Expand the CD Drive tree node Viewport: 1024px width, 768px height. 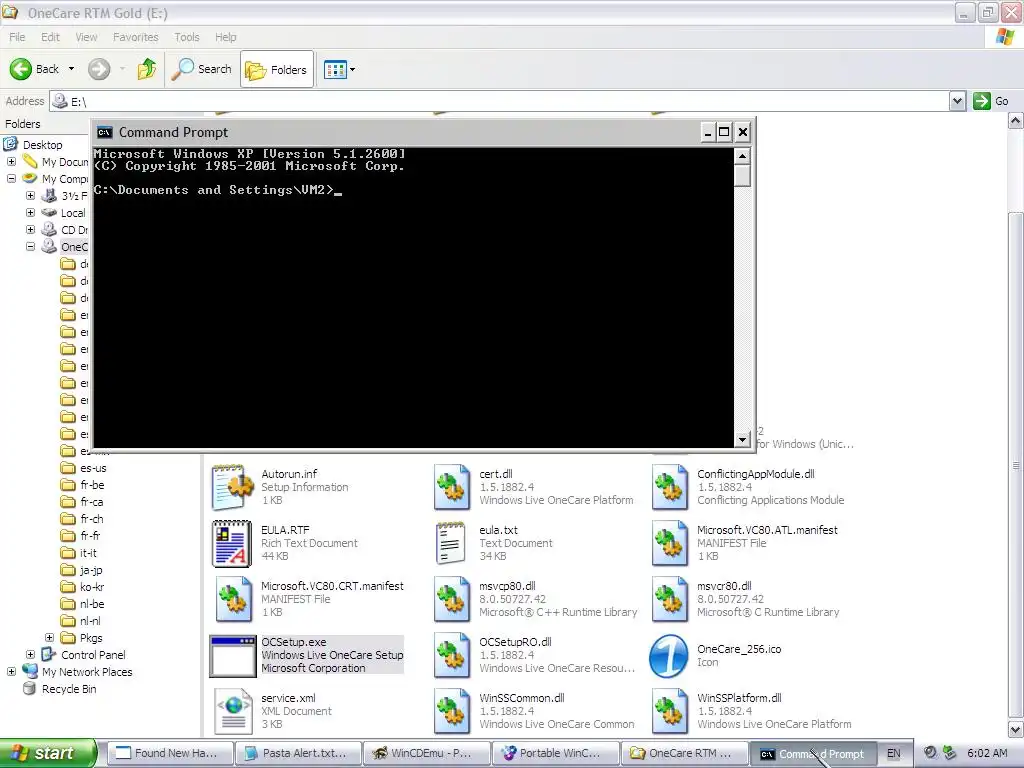[30, 229]
